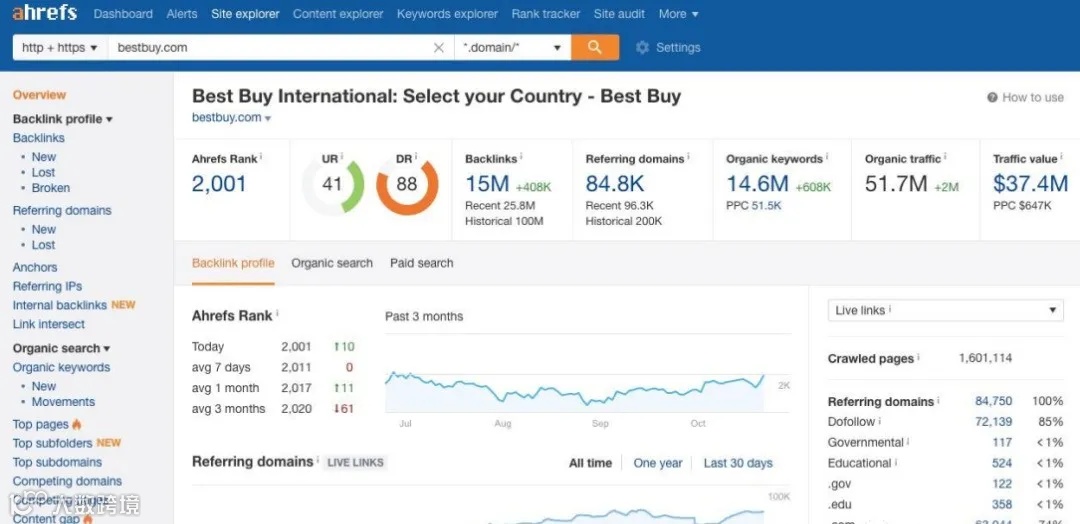Open Dashboard in the top navigation
1080x524 pixels.
(123, 14)
